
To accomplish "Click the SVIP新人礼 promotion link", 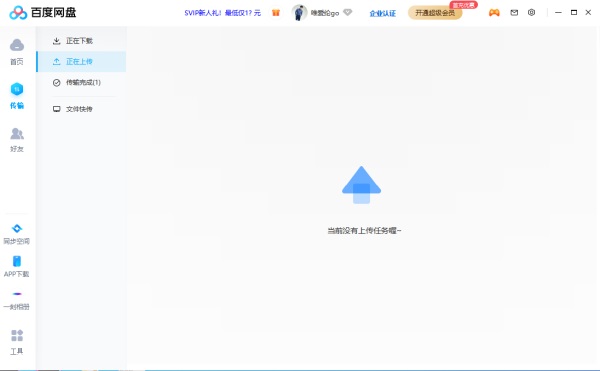I will click(222, 13).
